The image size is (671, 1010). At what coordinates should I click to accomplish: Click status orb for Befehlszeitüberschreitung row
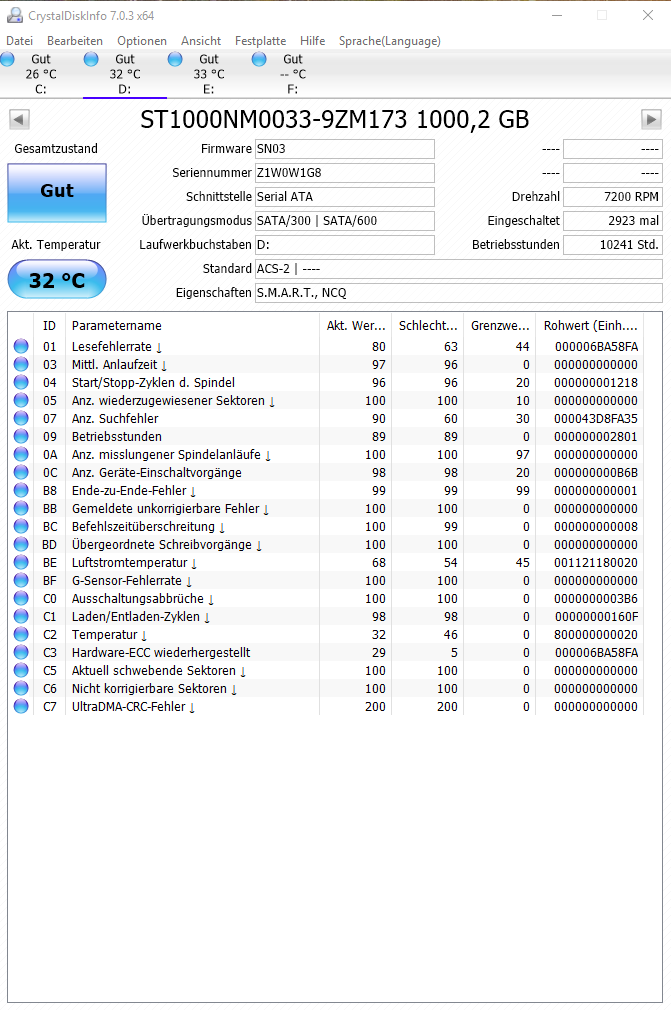(x=21, y=526)
